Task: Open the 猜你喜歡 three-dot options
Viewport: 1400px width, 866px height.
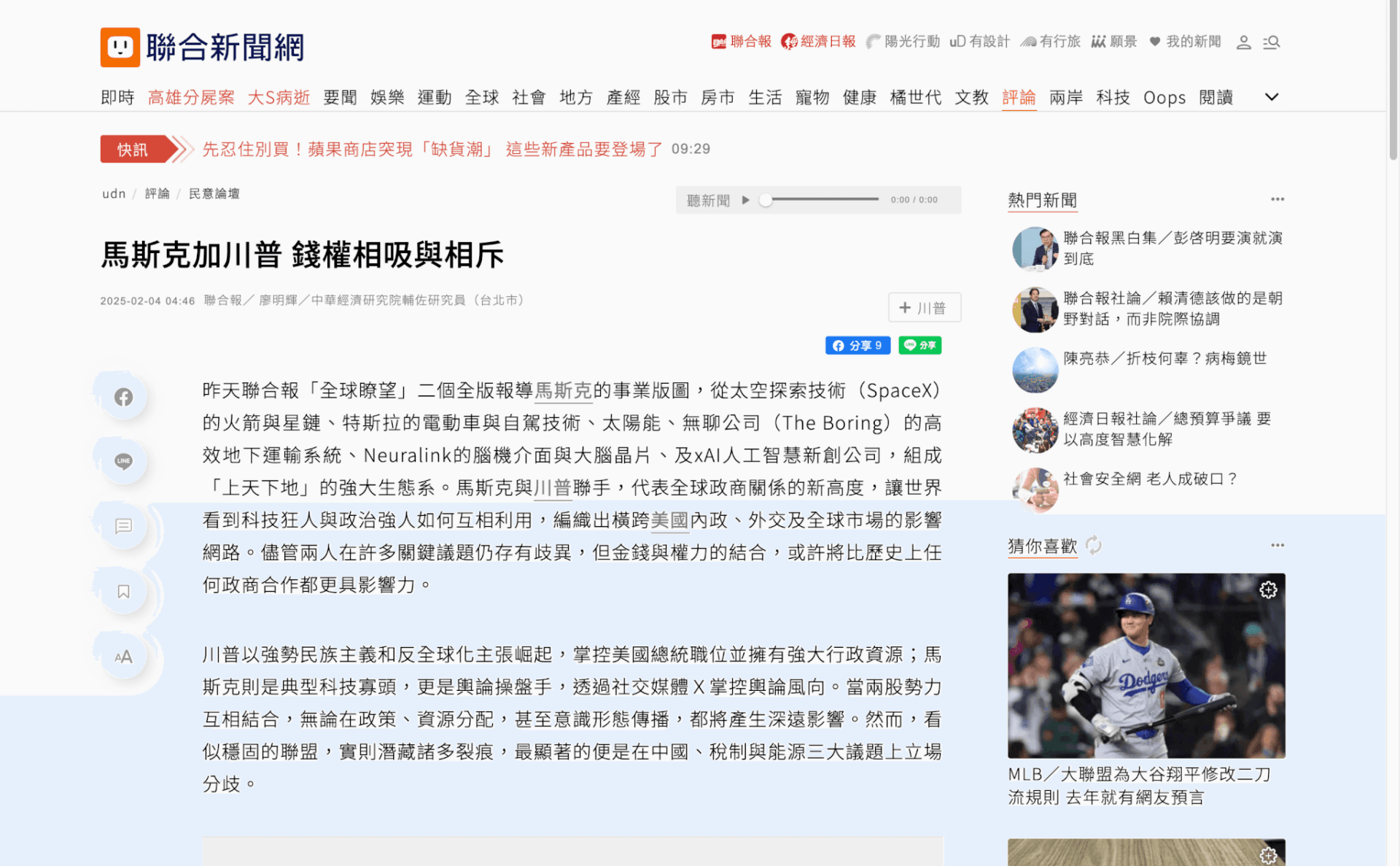Action: [1277, 545]
